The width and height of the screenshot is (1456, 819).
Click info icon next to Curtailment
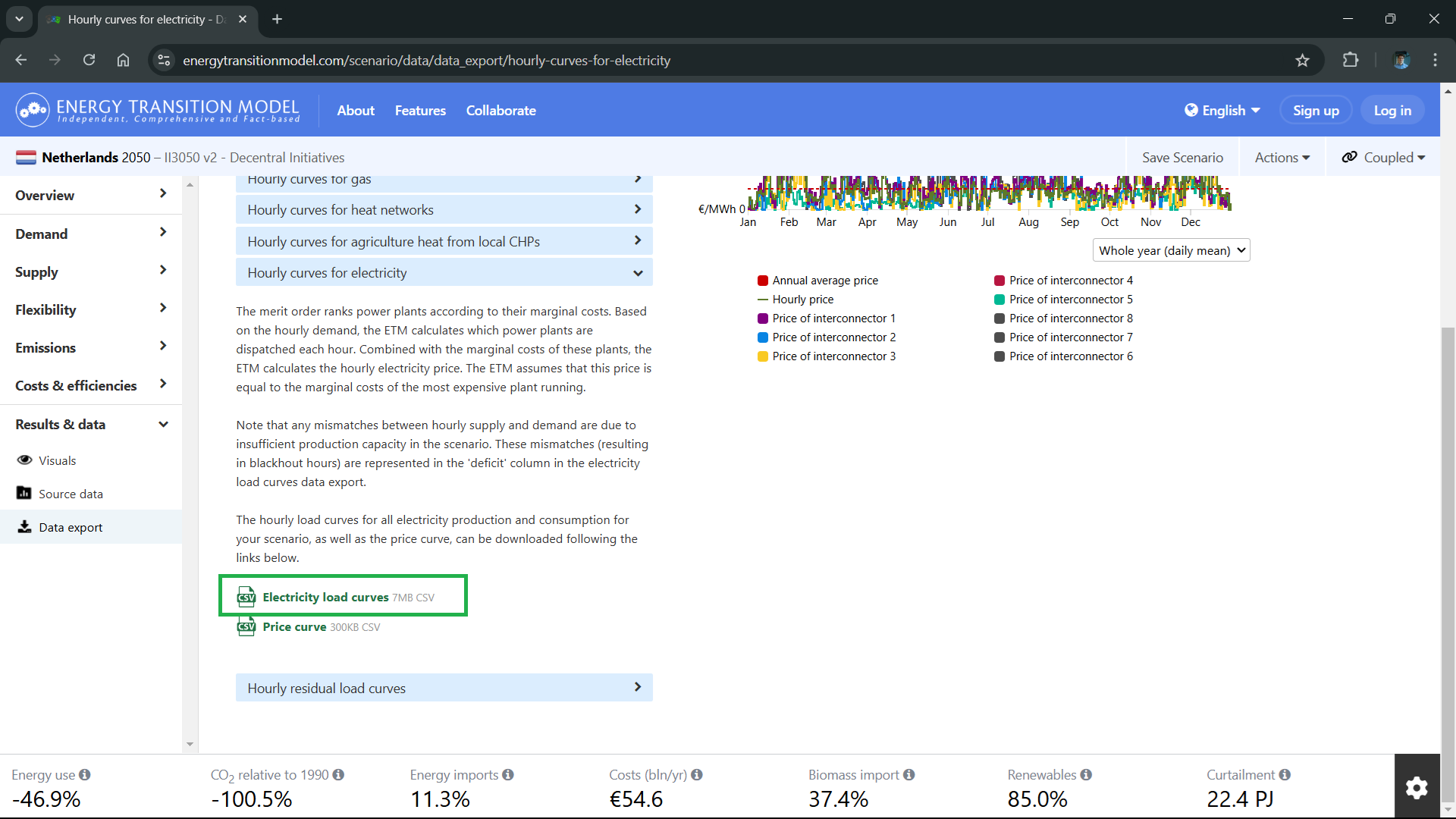(1285, 774)
